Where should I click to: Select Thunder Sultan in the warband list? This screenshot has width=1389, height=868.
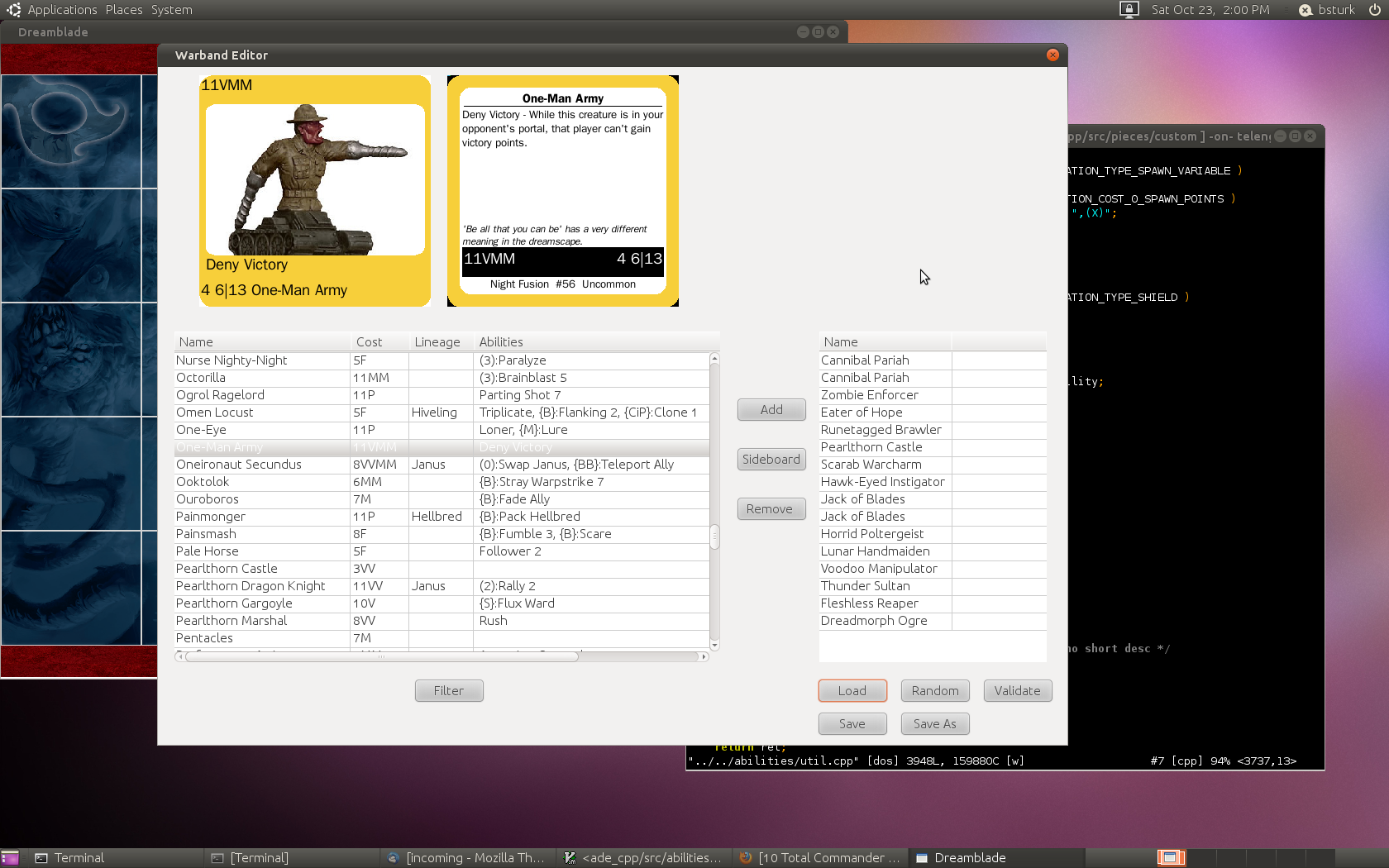[865, 586]
